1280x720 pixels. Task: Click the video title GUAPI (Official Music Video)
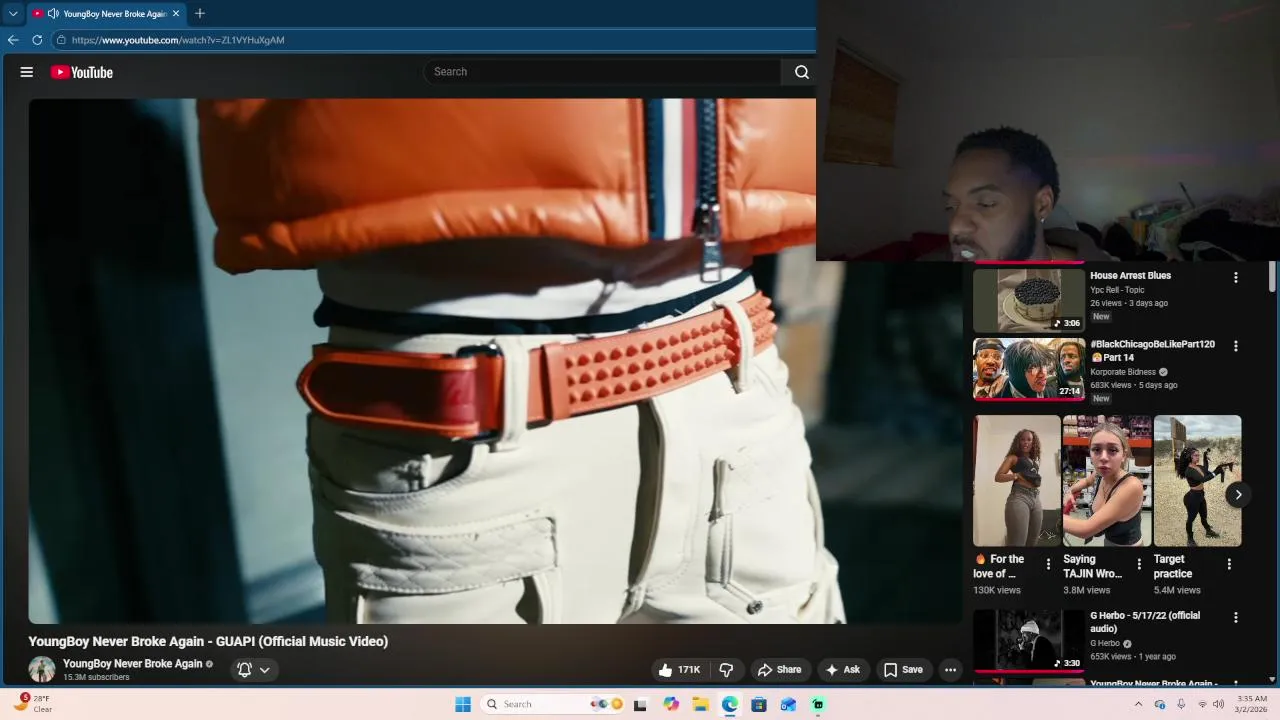[208, 642]
